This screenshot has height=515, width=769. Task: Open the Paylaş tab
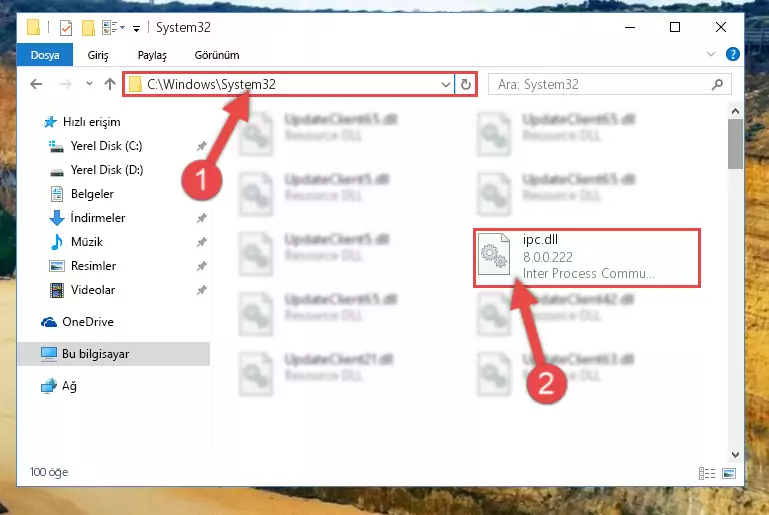pyautogui.click(x=152, y=55)
